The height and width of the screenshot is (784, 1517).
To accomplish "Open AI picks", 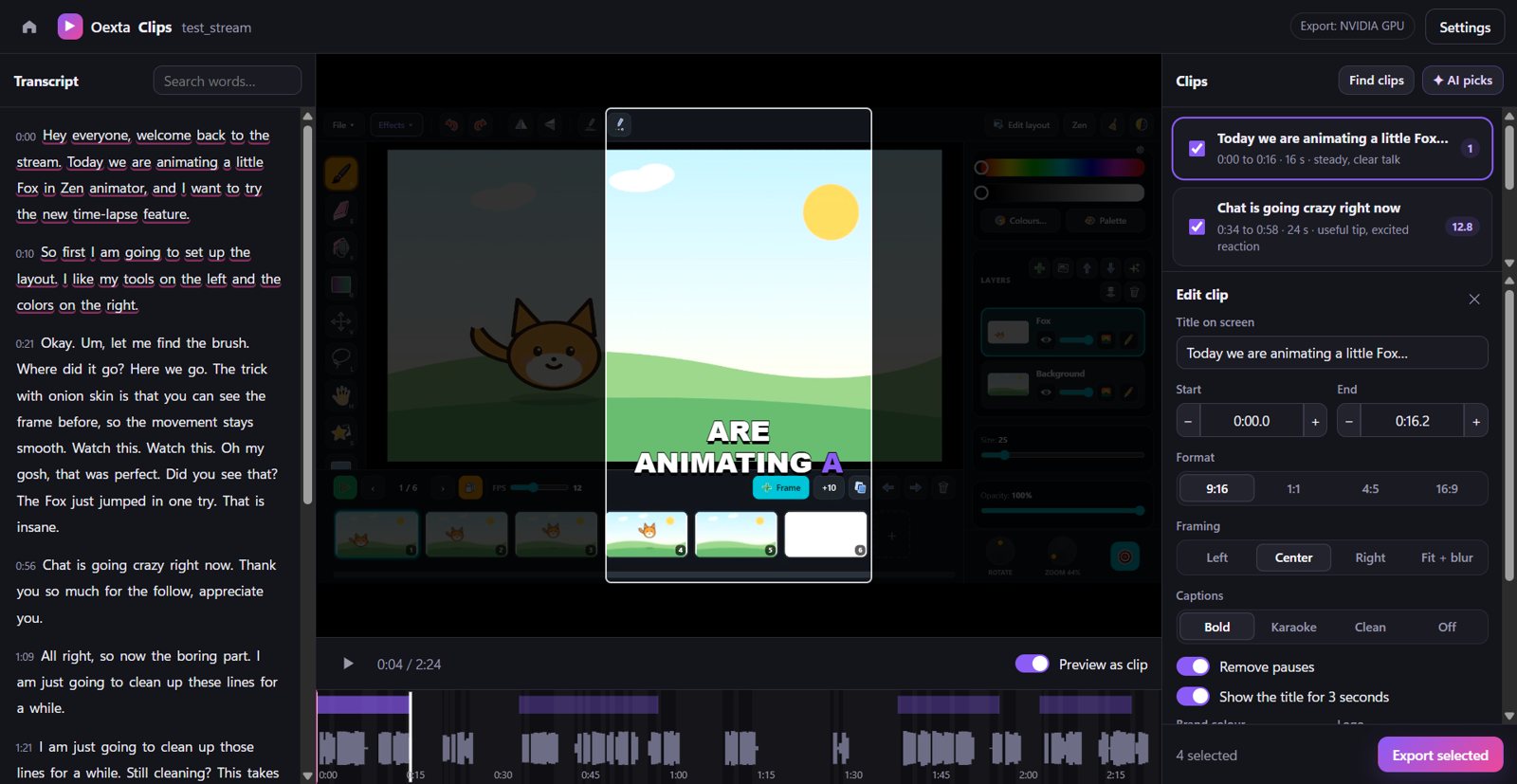I will pyautogui.click(x=1463, y=81).
